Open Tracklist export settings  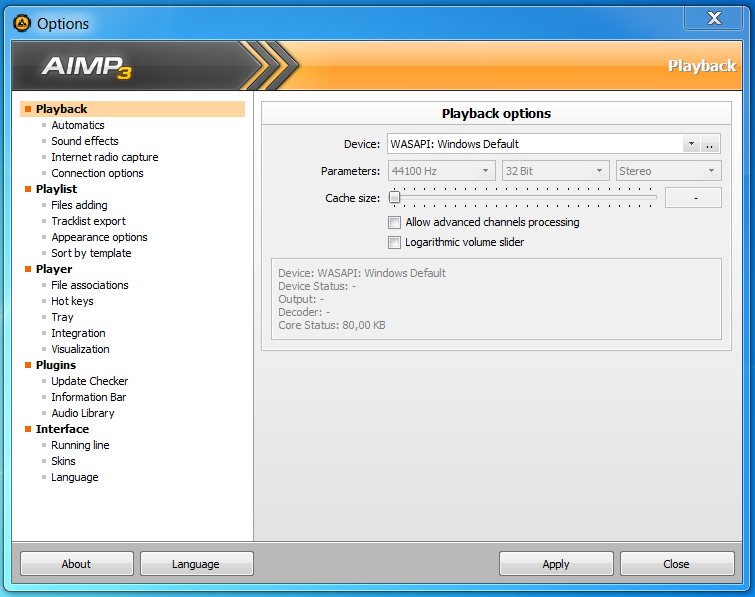click(x=88, y=221)
